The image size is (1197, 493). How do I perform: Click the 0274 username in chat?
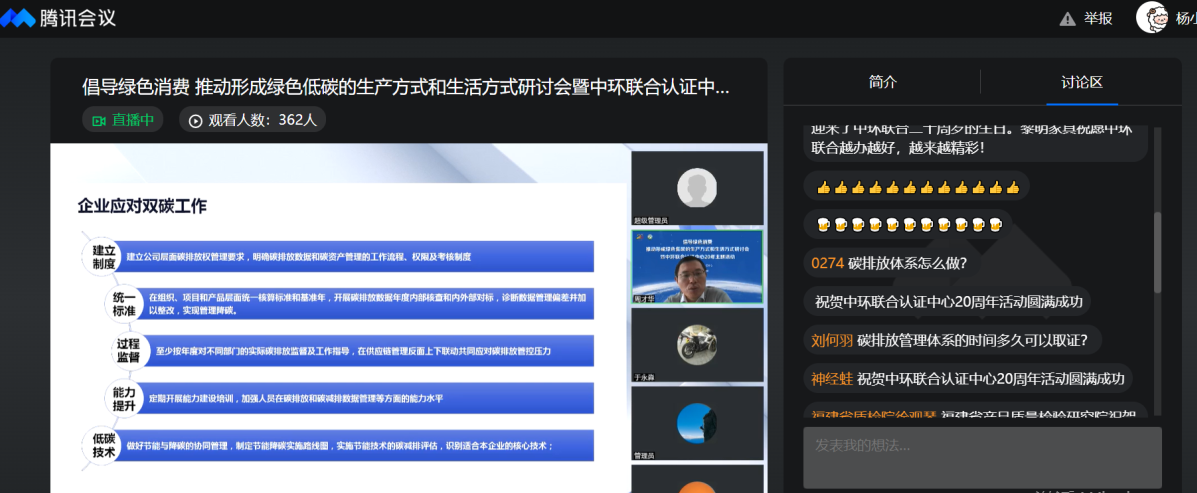point(828,263)
